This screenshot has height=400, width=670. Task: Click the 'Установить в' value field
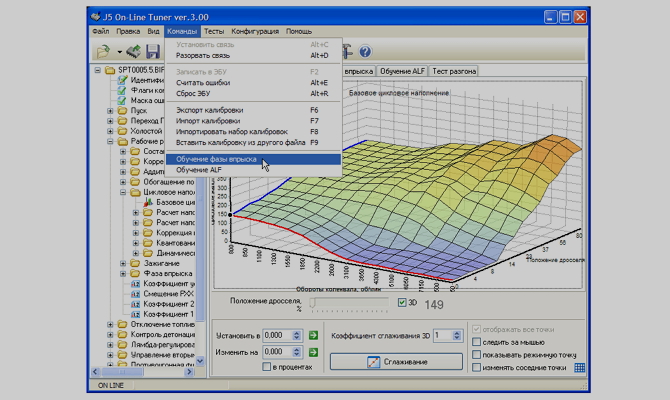[x=274, y=336]
